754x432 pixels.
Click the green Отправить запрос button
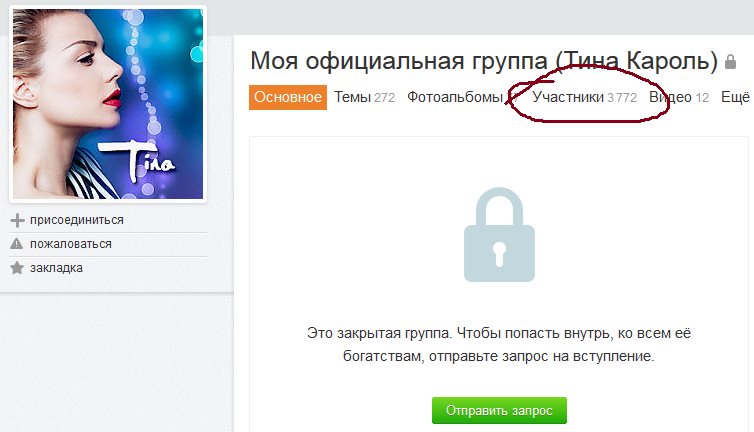pyautogui.click(x=499, y=410)
